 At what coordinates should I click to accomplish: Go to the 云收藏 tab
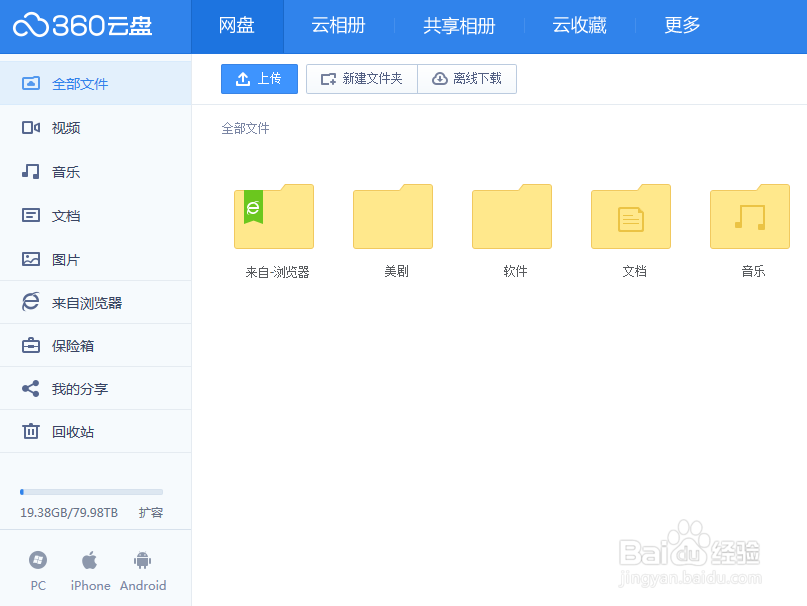580,26
